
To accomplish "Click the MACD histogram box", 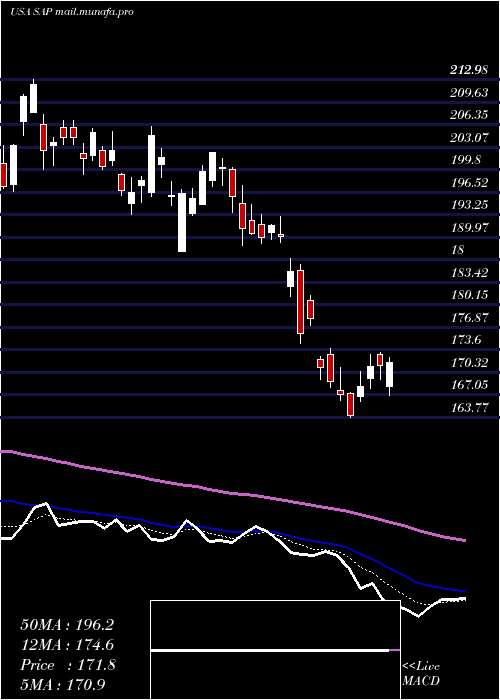I will [275, 650].
